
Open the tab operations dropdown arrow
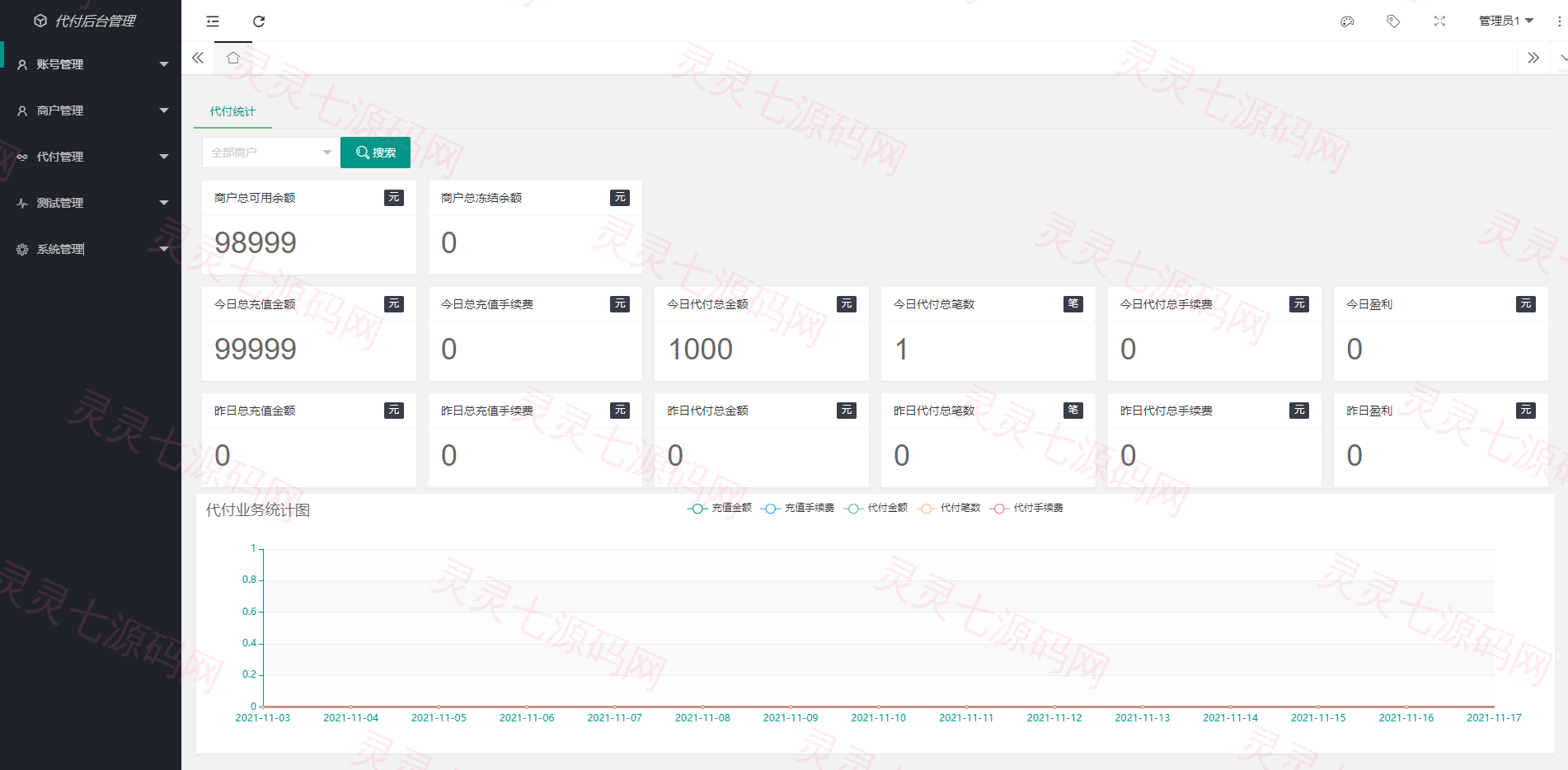pyautogui.click(x=1562, y=58)
